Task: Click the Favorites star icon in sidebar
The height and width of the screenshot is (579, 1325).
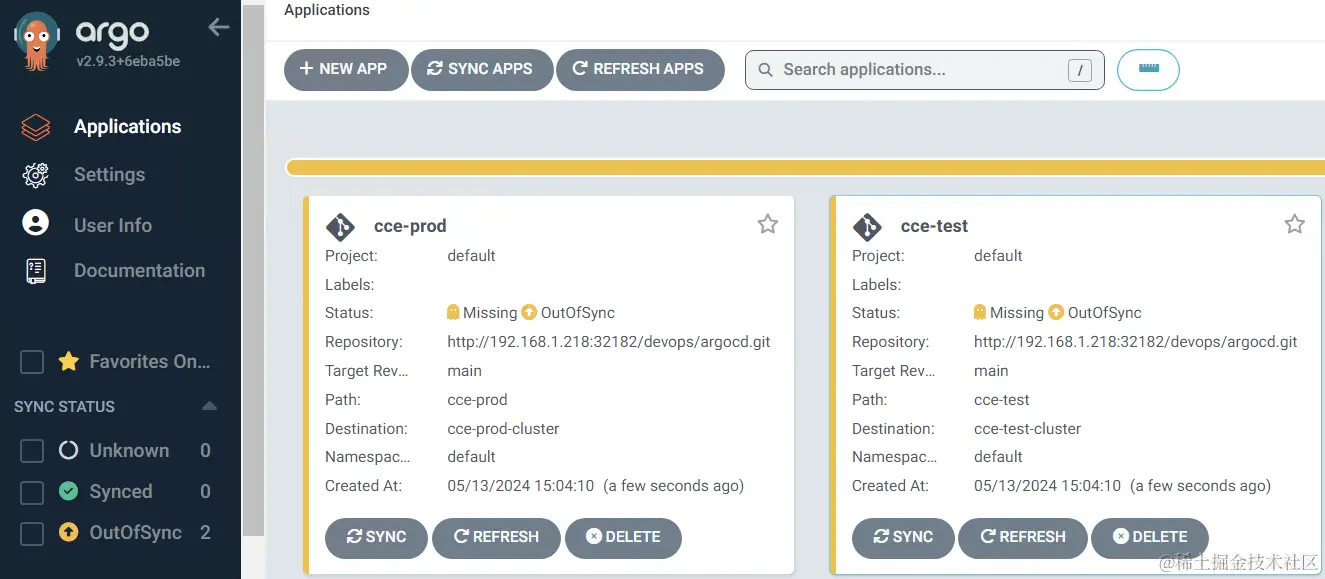Action: [68, 362]
